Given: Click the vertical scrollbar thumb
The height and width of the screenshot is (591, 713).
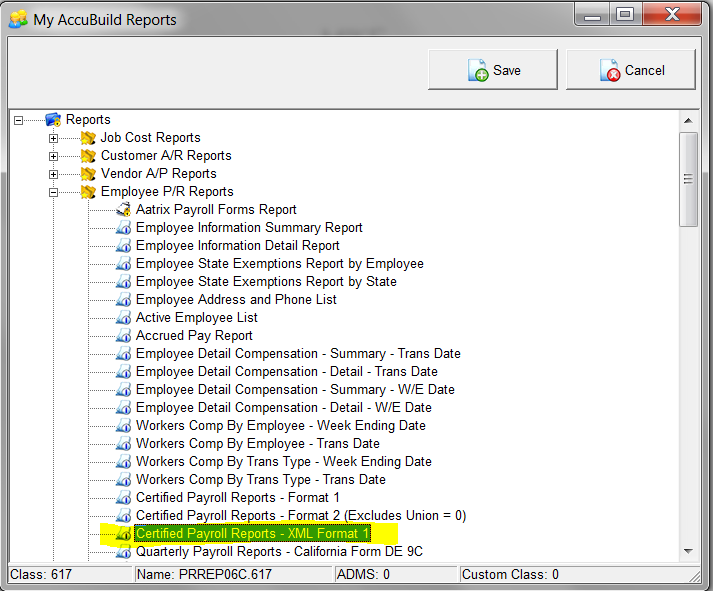Looking at the screenshot, I should pos(688,179).
